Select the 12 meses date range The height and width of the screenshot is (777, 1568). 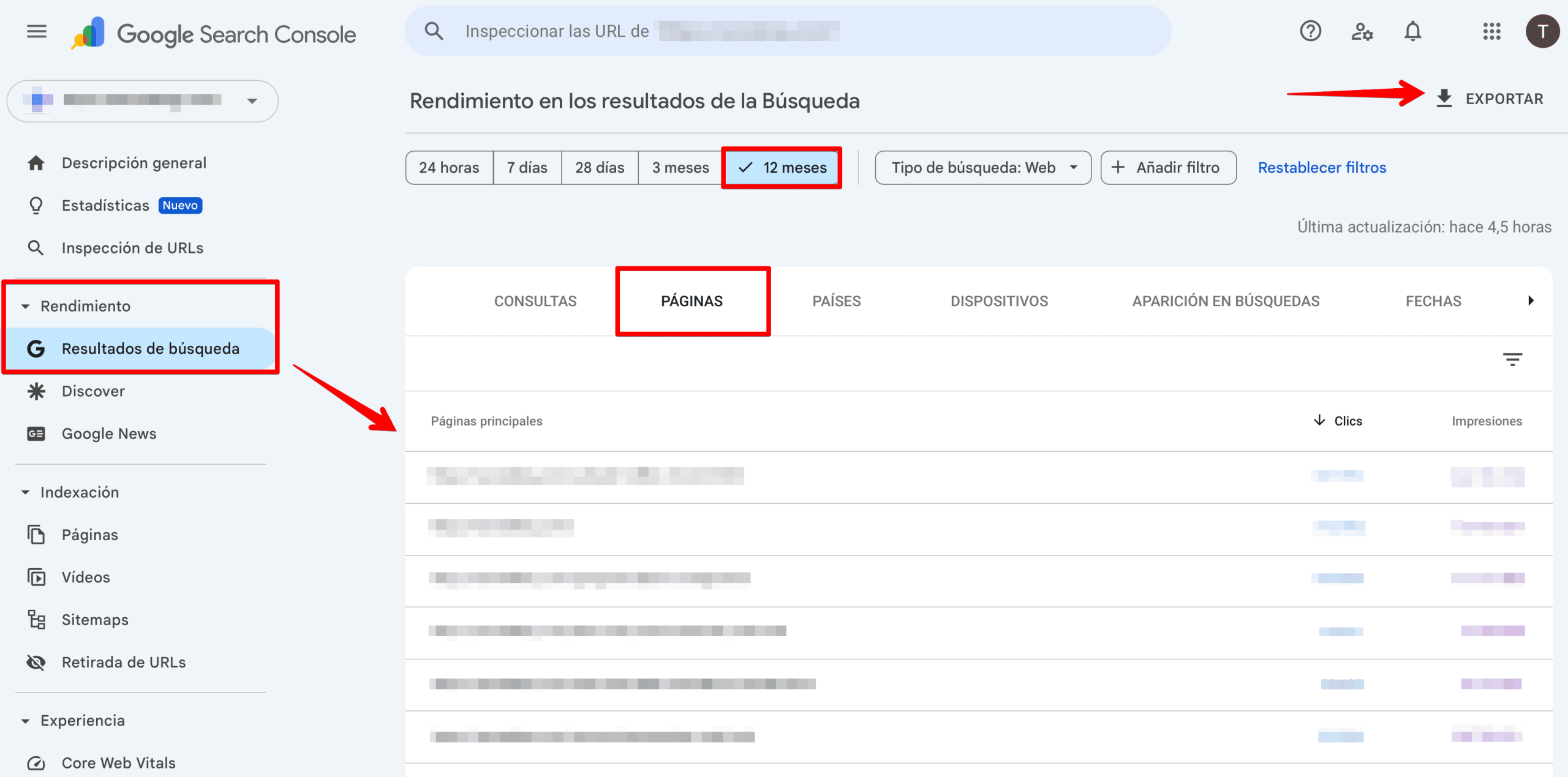pos(782,168)
